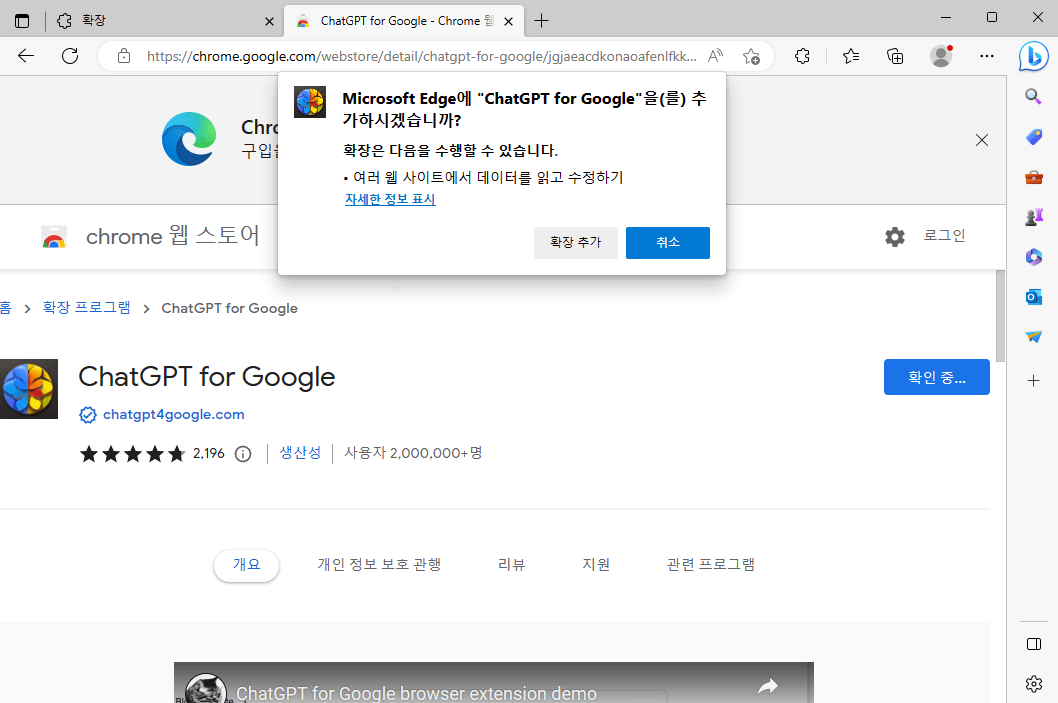
Task: Cancel install with 취소 button
Action: pyautogui.click(x=668, y=242)
